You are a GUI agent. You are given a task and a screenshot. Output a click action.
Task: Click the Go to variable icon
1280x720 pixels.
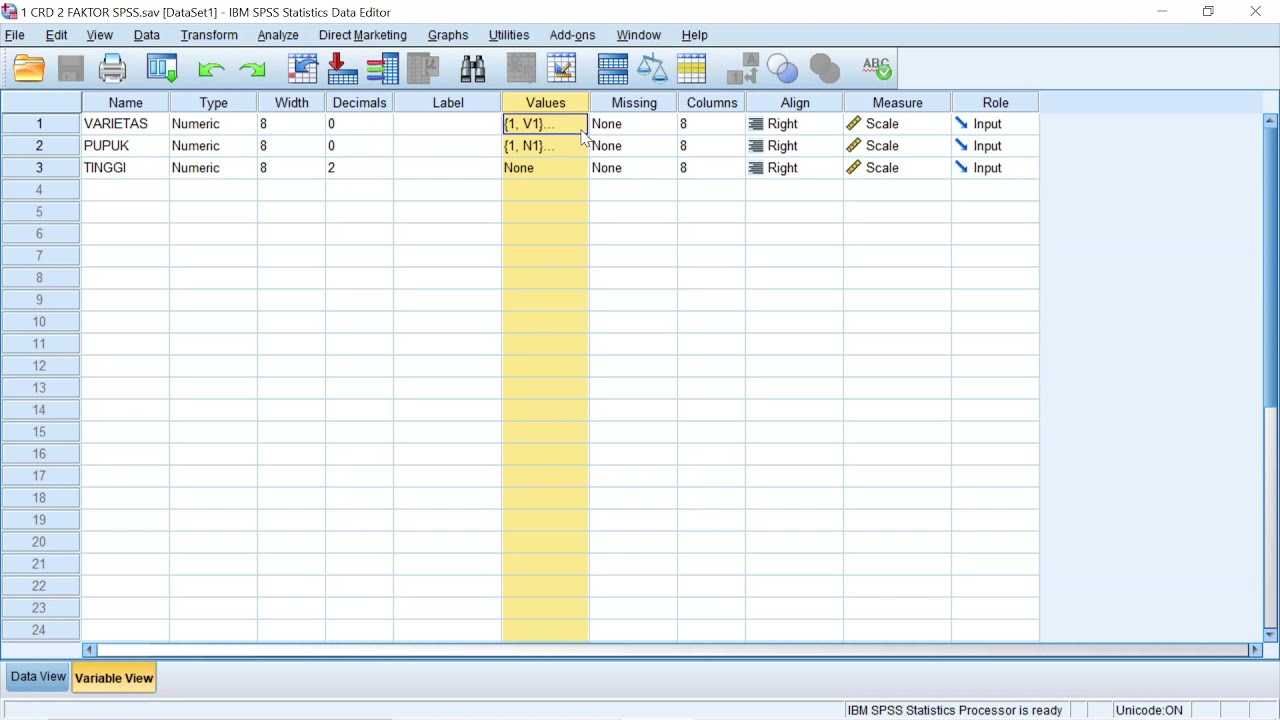[x=342, y=69]
